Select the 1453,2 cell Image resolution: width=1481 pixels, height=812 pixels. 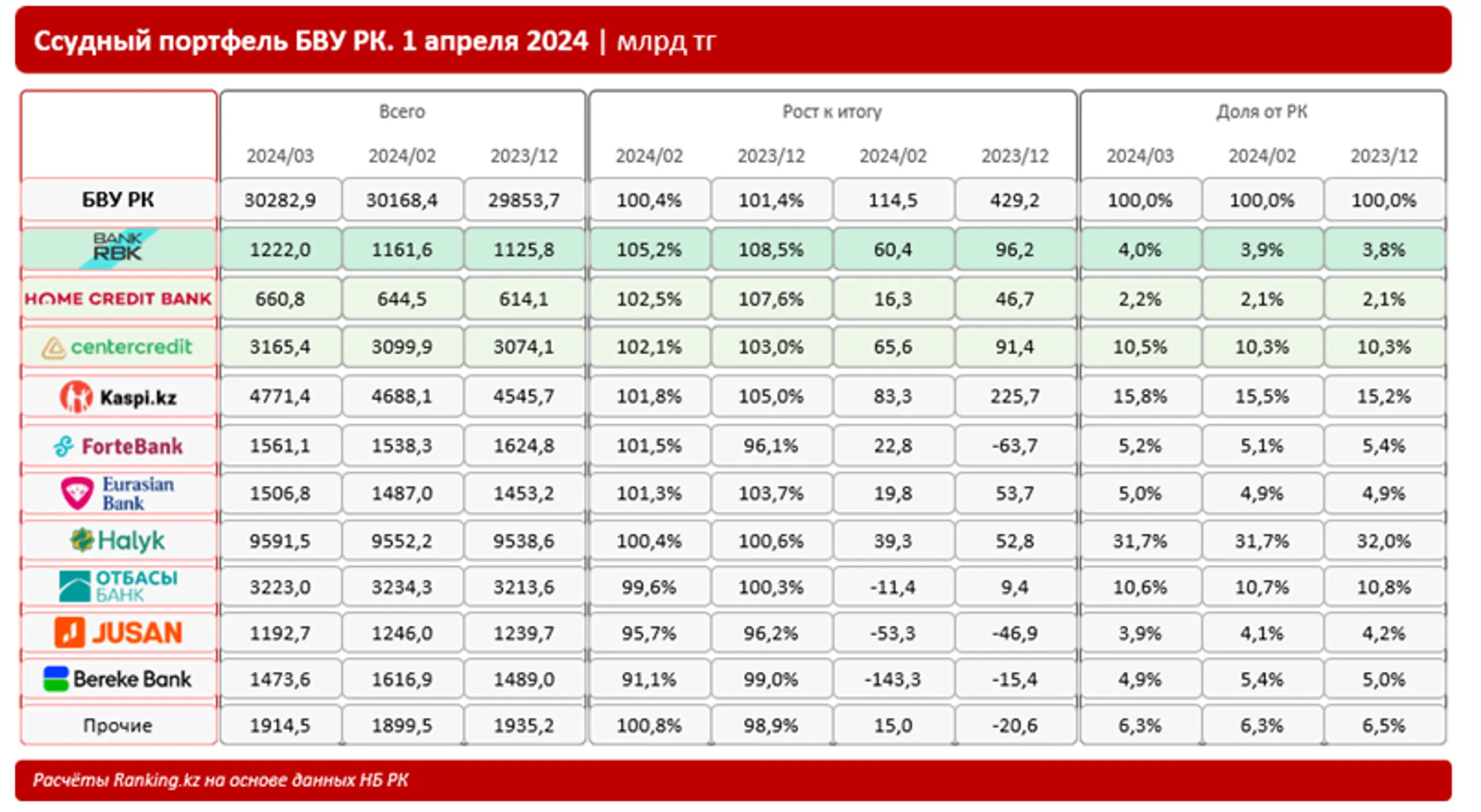coord(525,493)
